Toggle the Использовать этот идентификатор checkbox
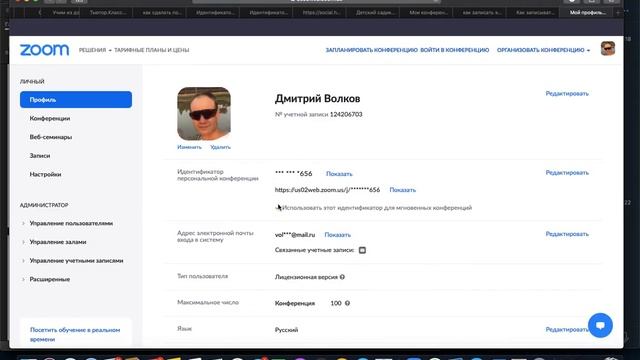The image size is (640, 360). pyautogui.click(x=278, y=208)
